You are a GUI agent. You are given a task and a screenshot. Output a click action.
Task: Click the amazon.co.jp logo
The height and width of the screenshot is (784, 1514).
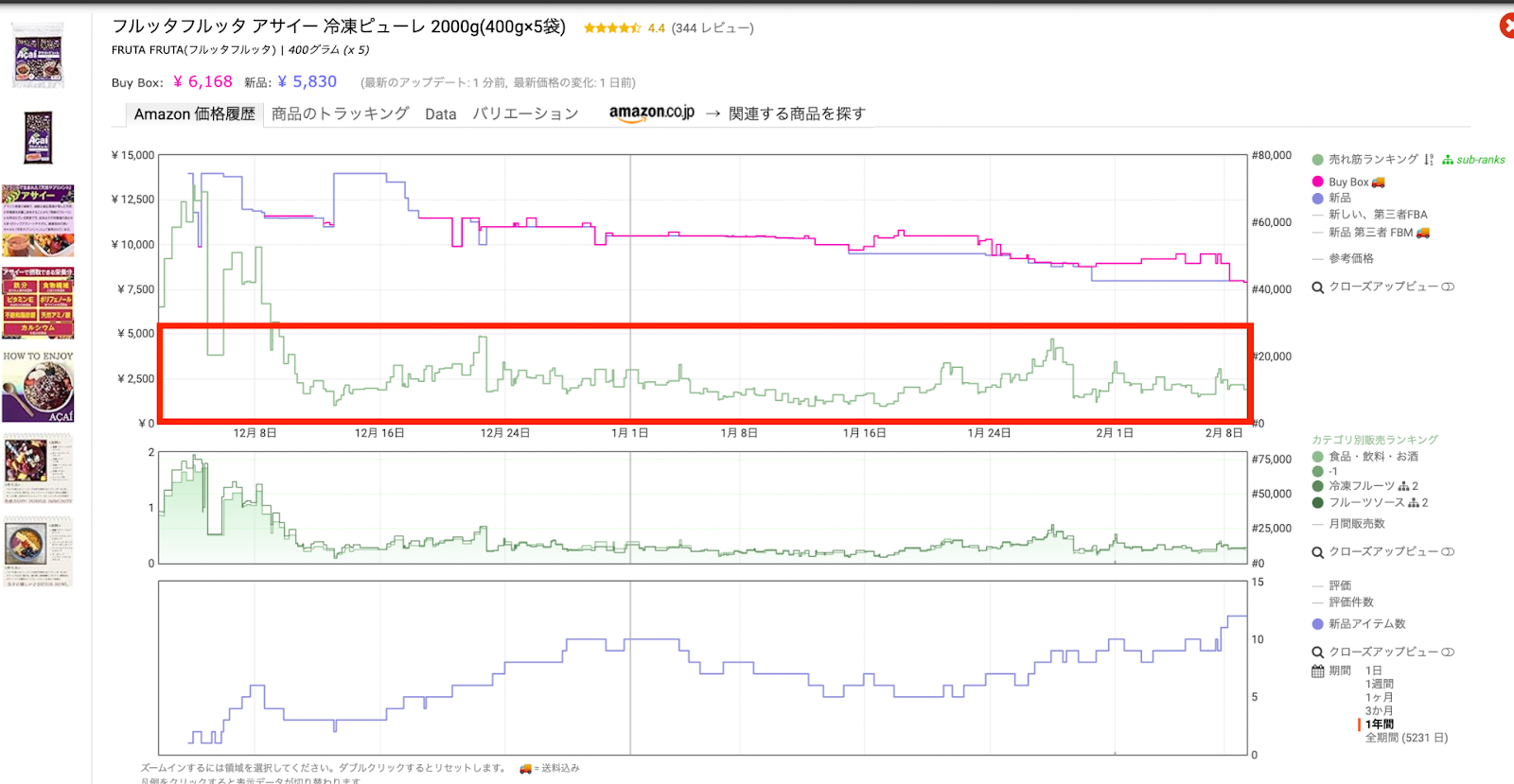pos(651,113)
